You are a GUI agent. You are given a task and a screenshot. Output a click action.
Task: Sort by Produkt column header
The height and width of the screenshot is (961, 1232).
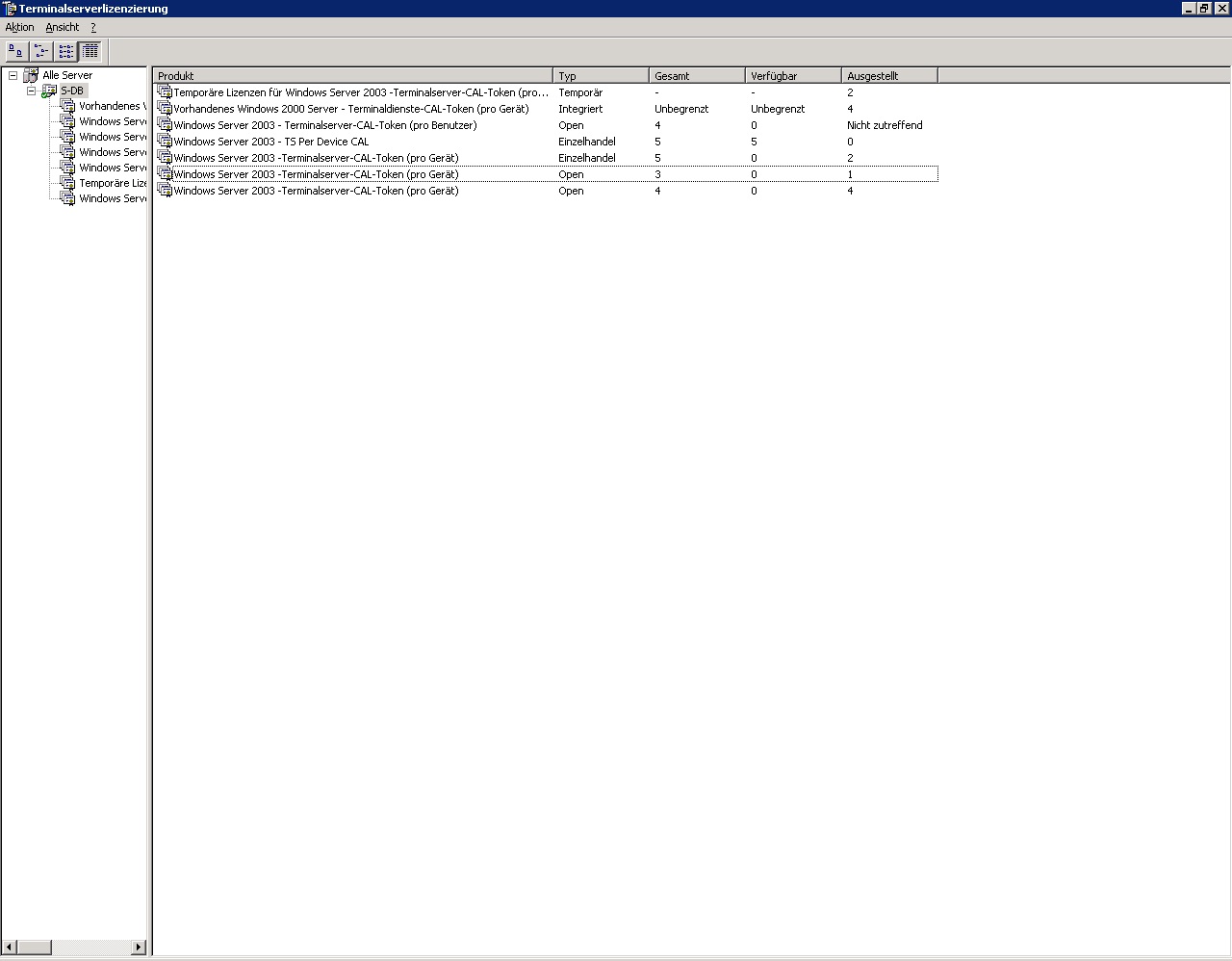coord(353,75)
